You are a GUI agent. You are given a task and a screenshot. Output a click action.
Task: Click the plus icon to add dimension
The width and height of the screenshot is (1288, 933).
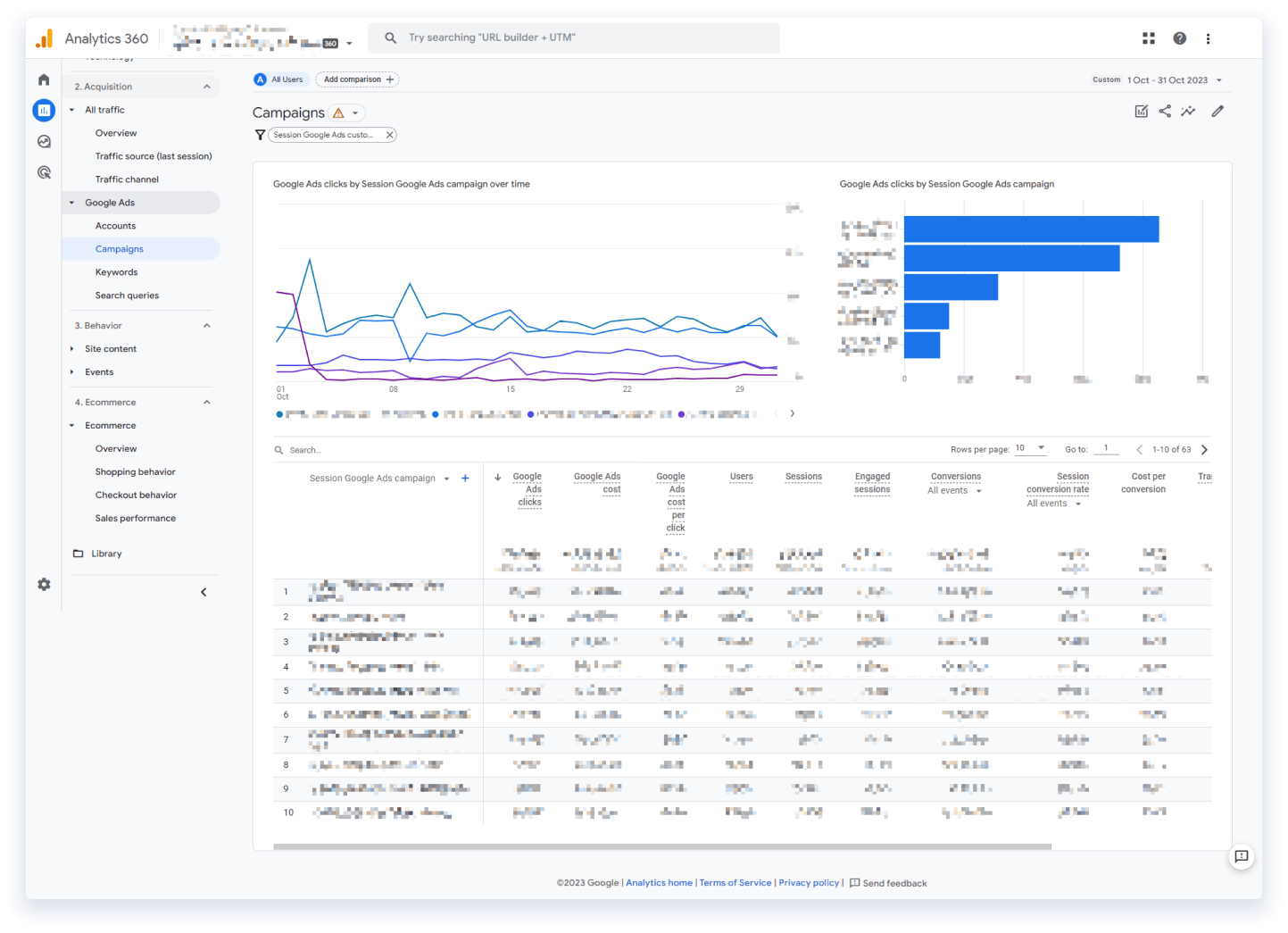[x=465, y=479]
